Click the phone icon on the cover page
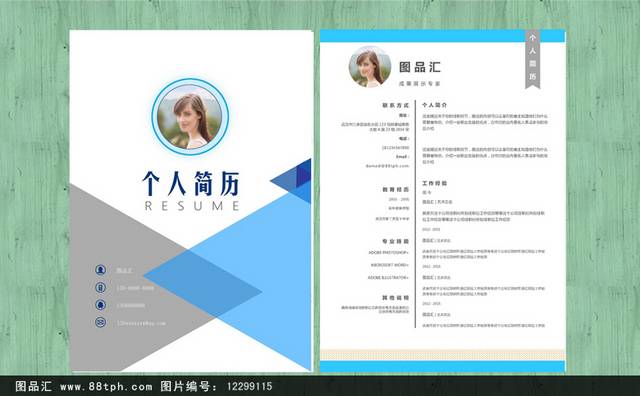Image resolution: width=640 pixels, height=396 pixels. pos(100,287)
